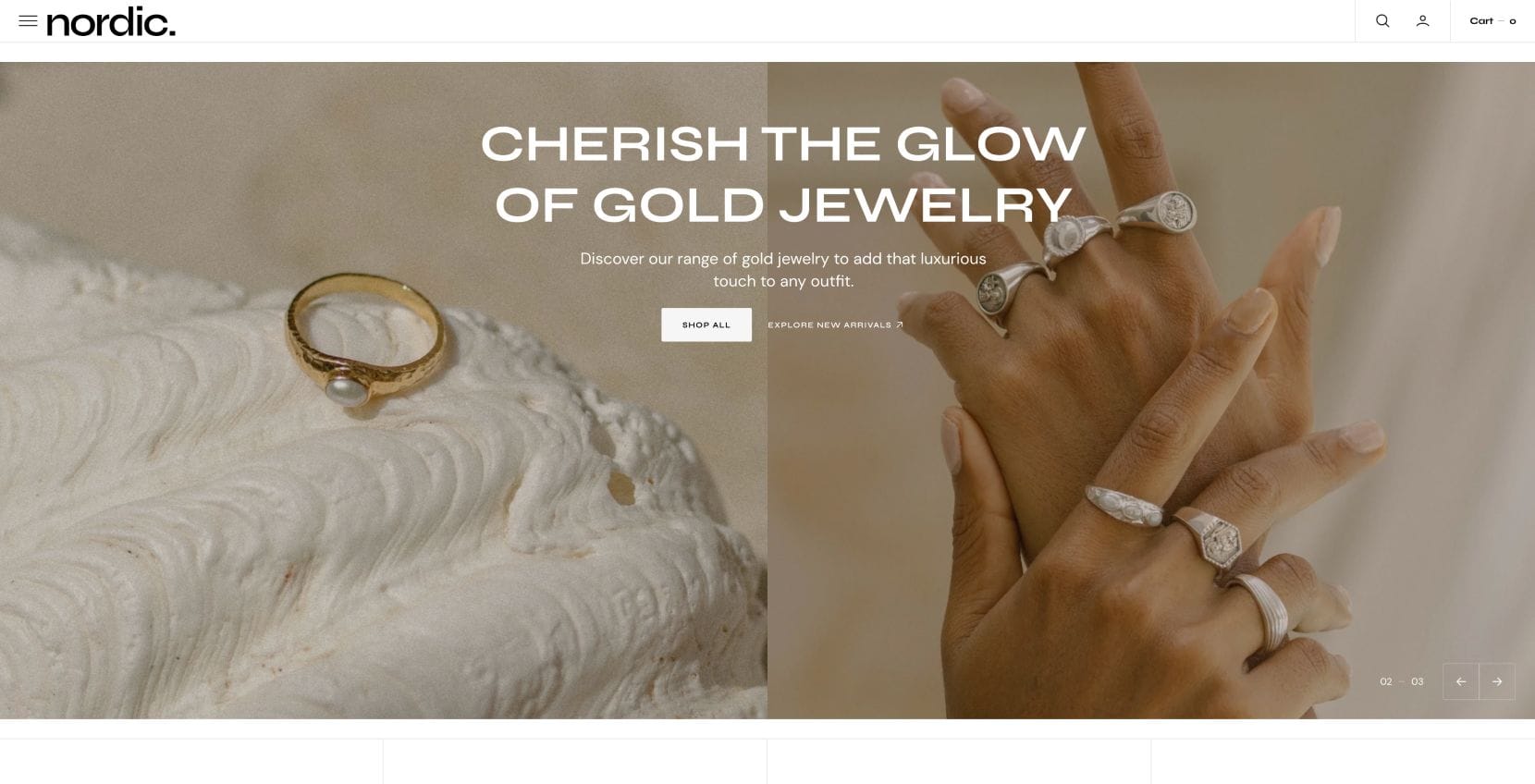Open the user account icon
Screen dimensions: 1535x784
[x=1422, y=20]
